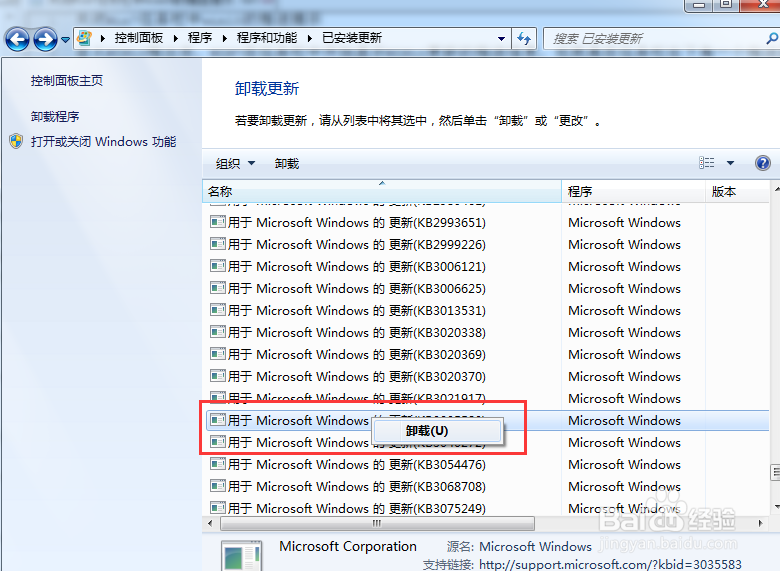
Task: Click the update thumbnail in details pane
Action: click(242, 557)
